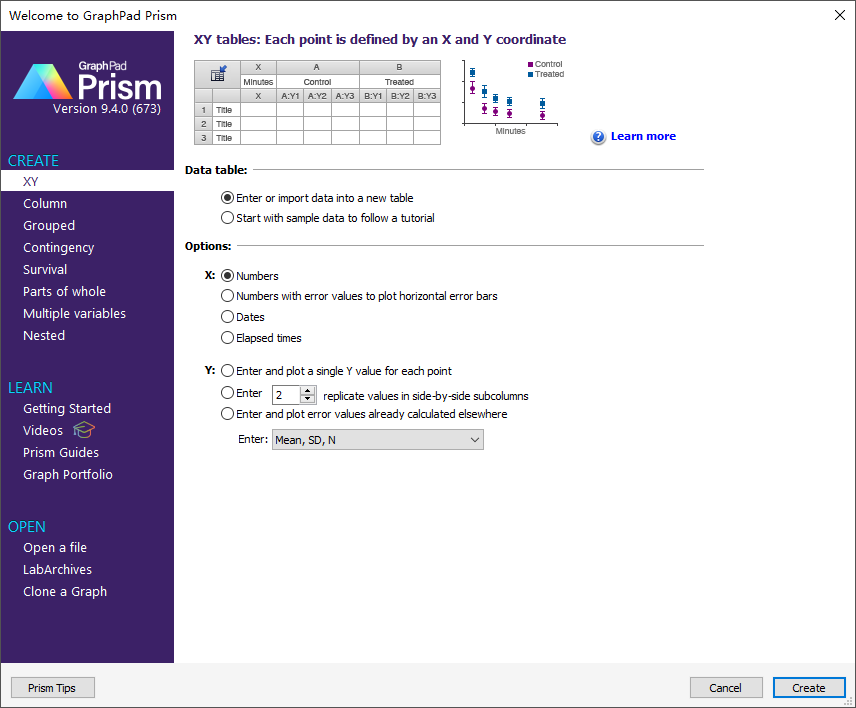Click the 'Control' column header in the preview table
The image size is (856, 708).
(317, 82)
